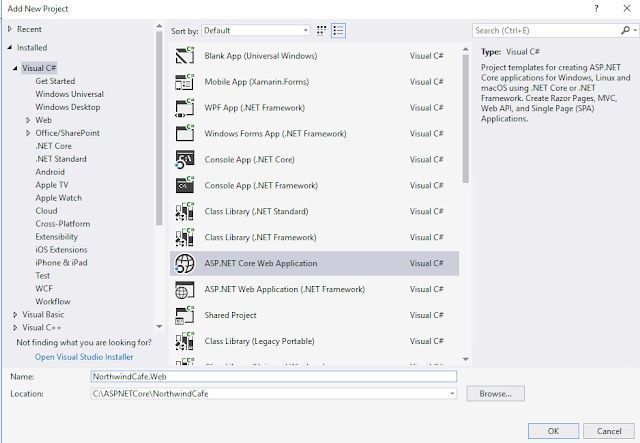
Task: Click the search magnifier icon
Action: [x=625, y=31]
